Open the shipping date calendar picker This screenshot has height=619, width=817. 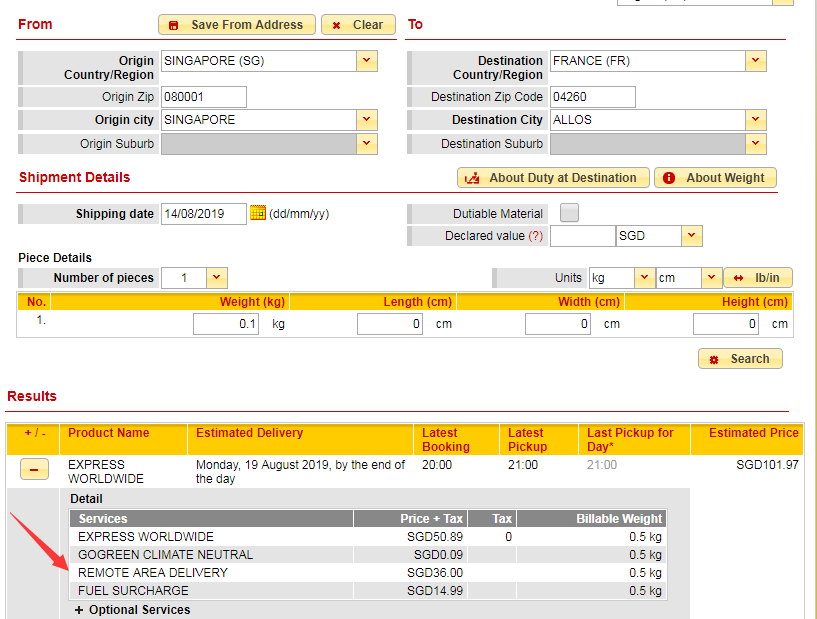click(x=257, y=213)
